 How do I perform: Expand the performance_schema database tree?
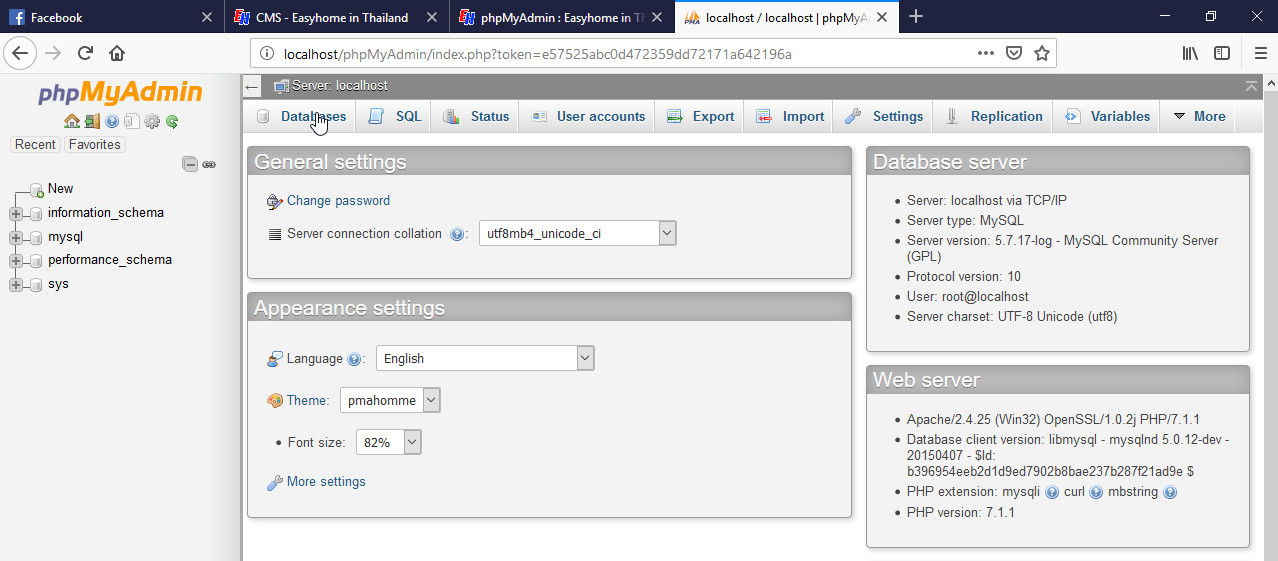[x=15, y=260]
